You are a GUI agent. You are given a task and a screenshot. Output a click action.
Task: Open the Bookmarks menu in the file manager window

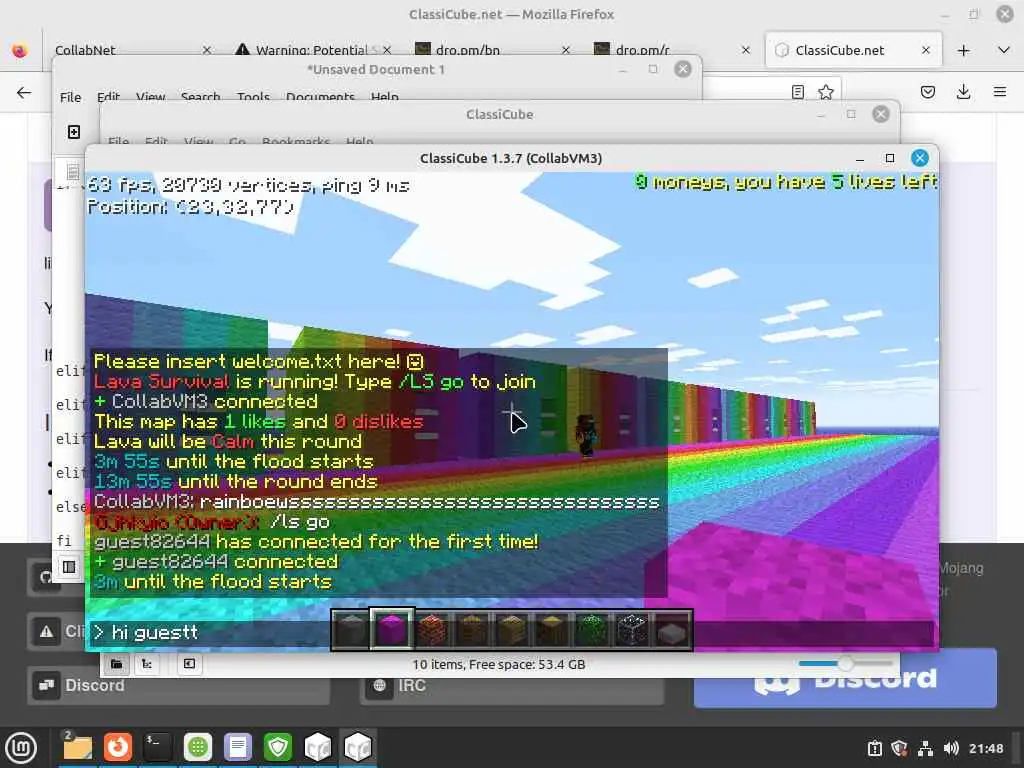[x=296, y=141]
